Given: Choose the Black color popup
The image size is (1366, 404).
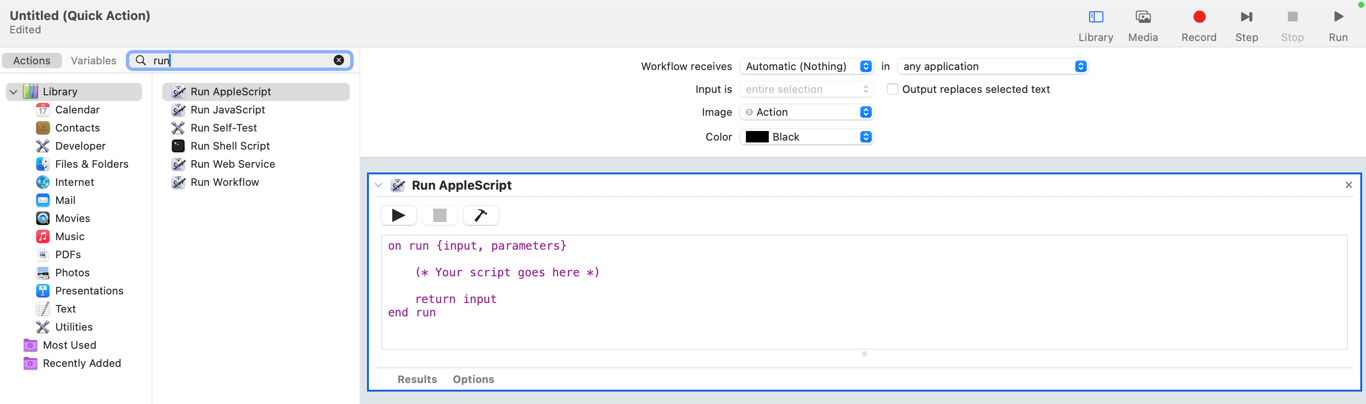Looking at the screenshot, I should tap(806, 137).
